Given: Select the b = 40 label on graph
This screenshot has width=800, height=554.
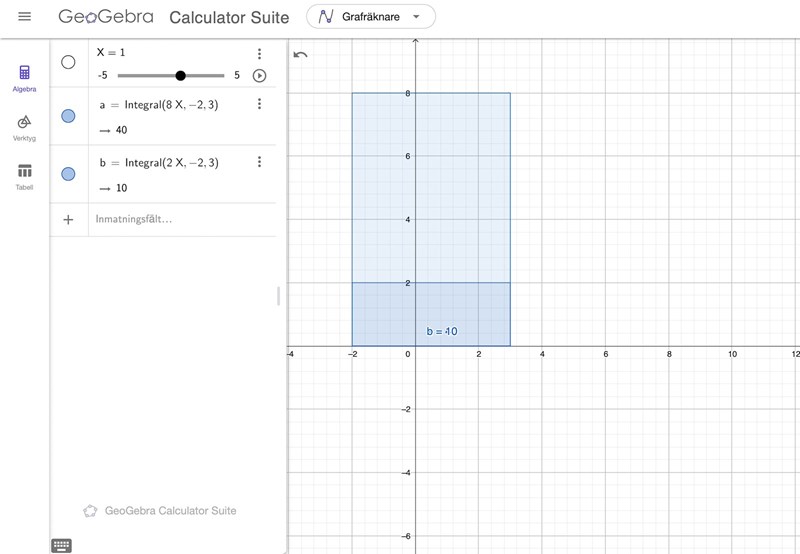Looking at the screenshot, I should tap(441, 331).
